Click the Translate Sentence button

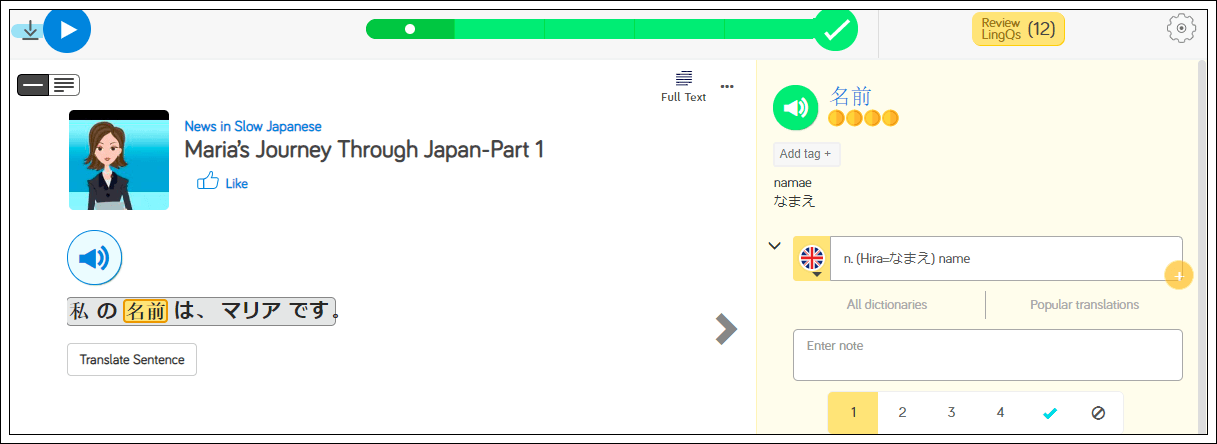pos(132,359)
